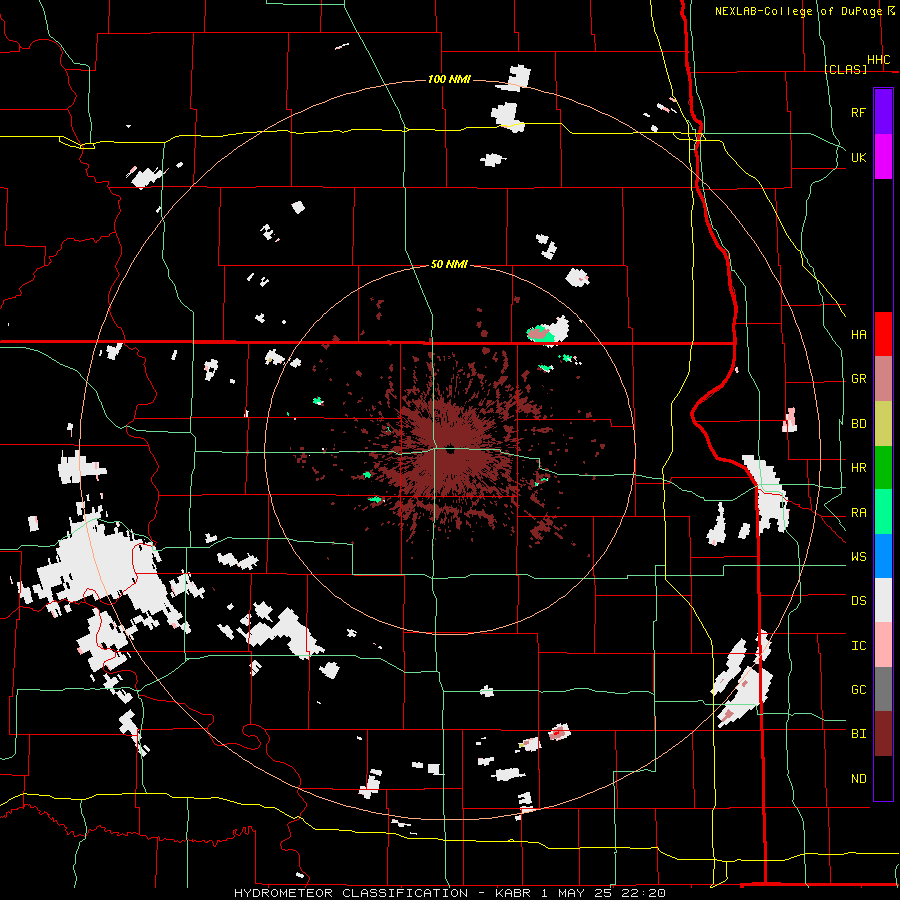This screenshot has width=900, height=900.
Task: Click the dusty pink GR legend swatch
Action: (x=883, y=378)
